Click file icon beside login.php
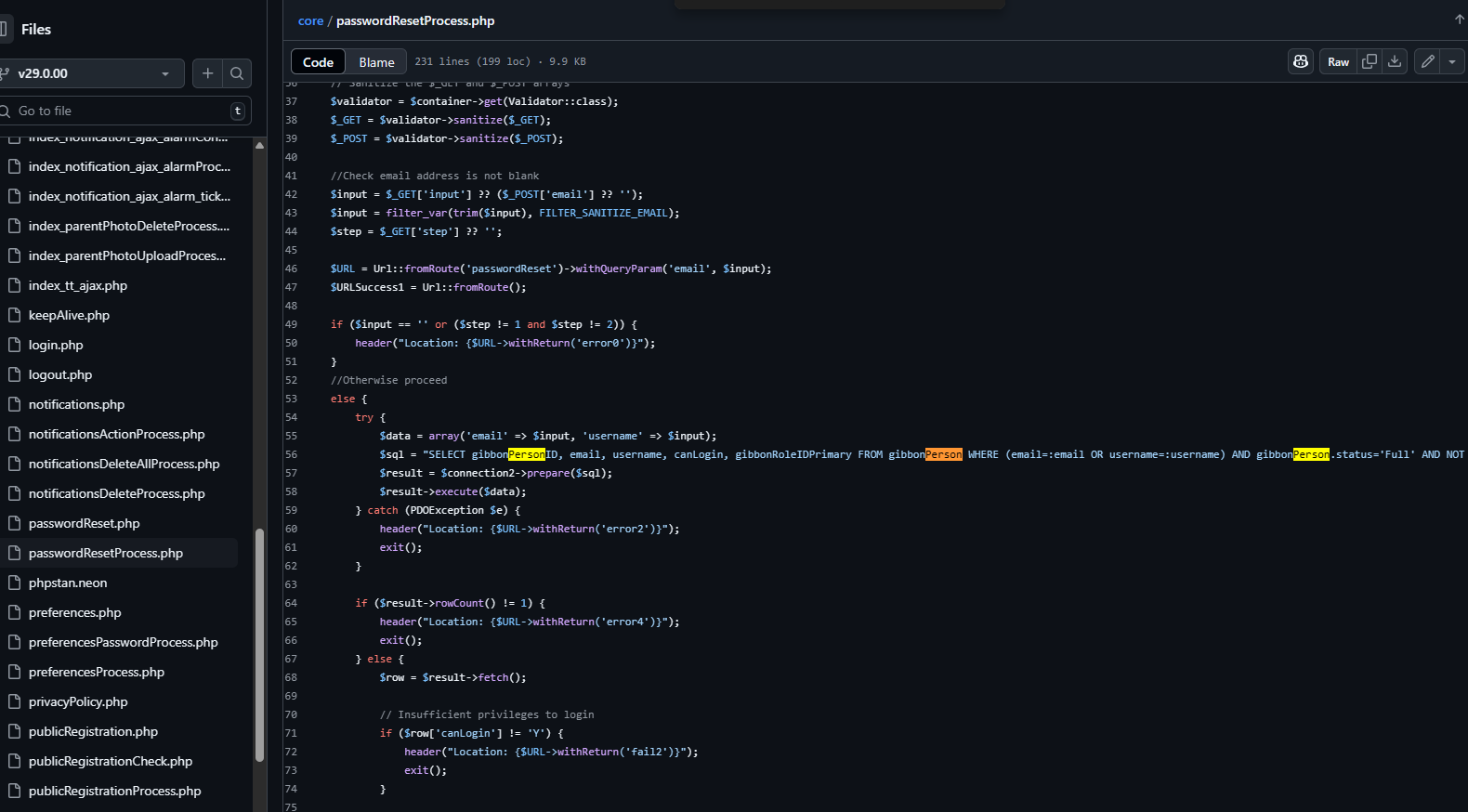Viewport: 1468px width, 812px height. 14,345
